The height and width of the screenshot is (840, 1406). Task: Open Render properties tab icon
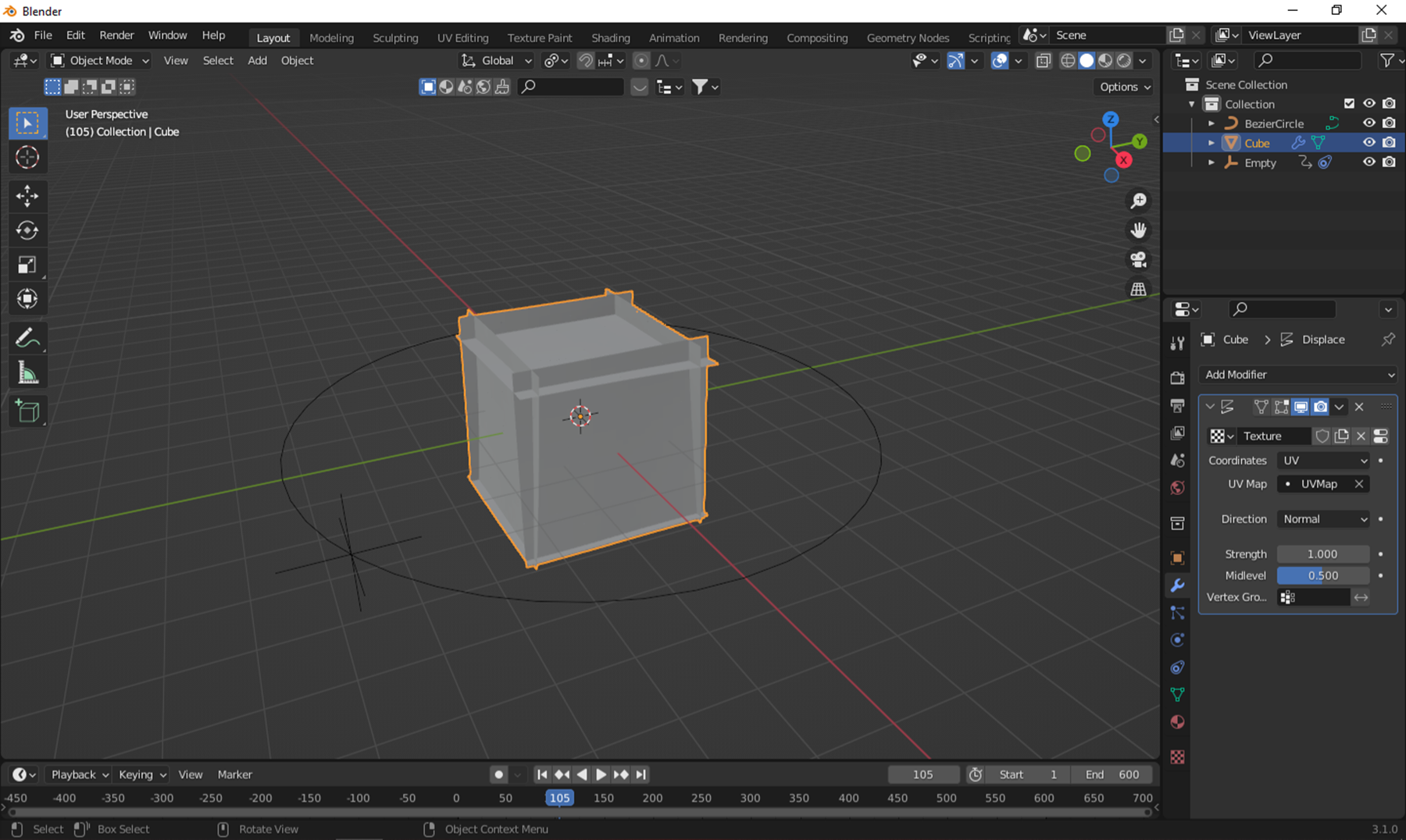[1177, 378]
